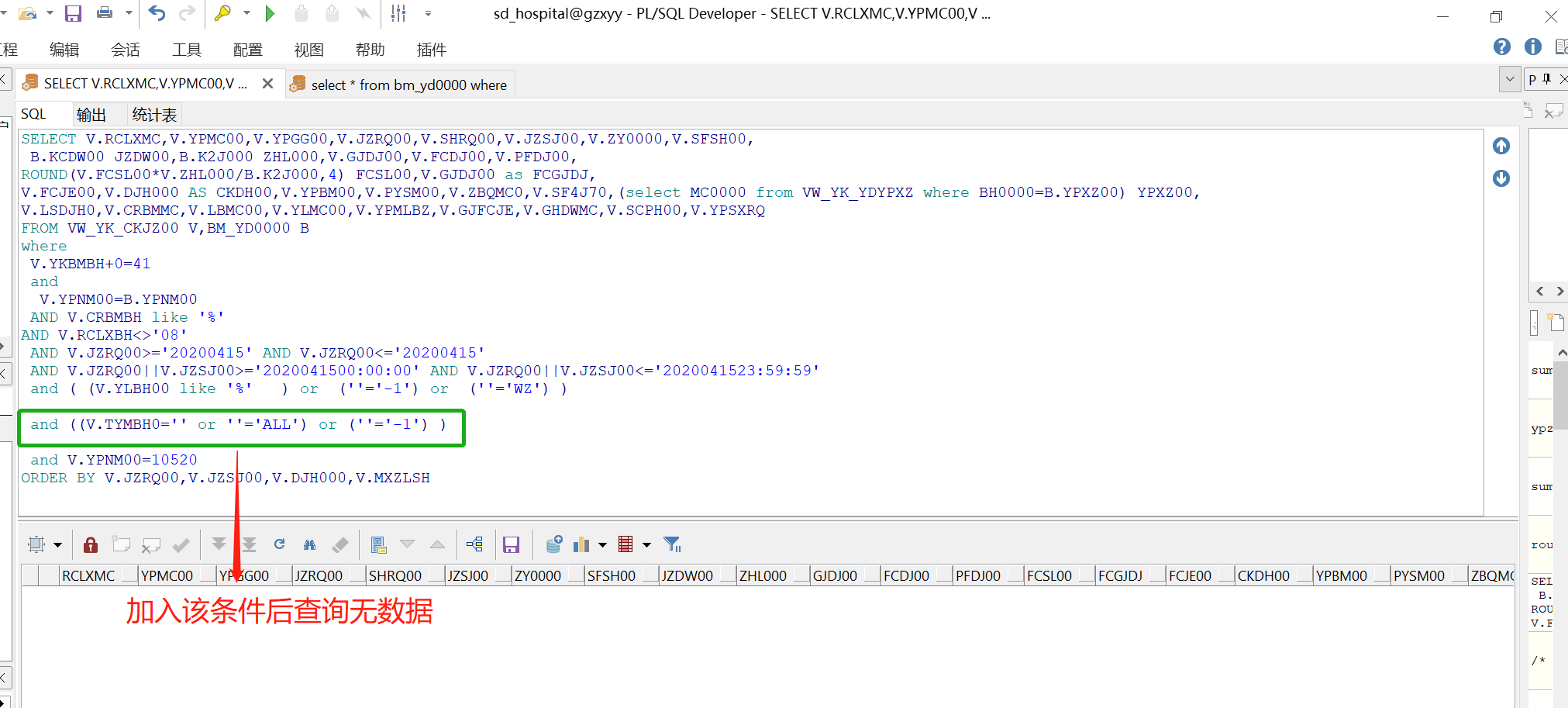Toggle the edit data lock icon
The image size is (1568, 708).
tap(91, 544)
